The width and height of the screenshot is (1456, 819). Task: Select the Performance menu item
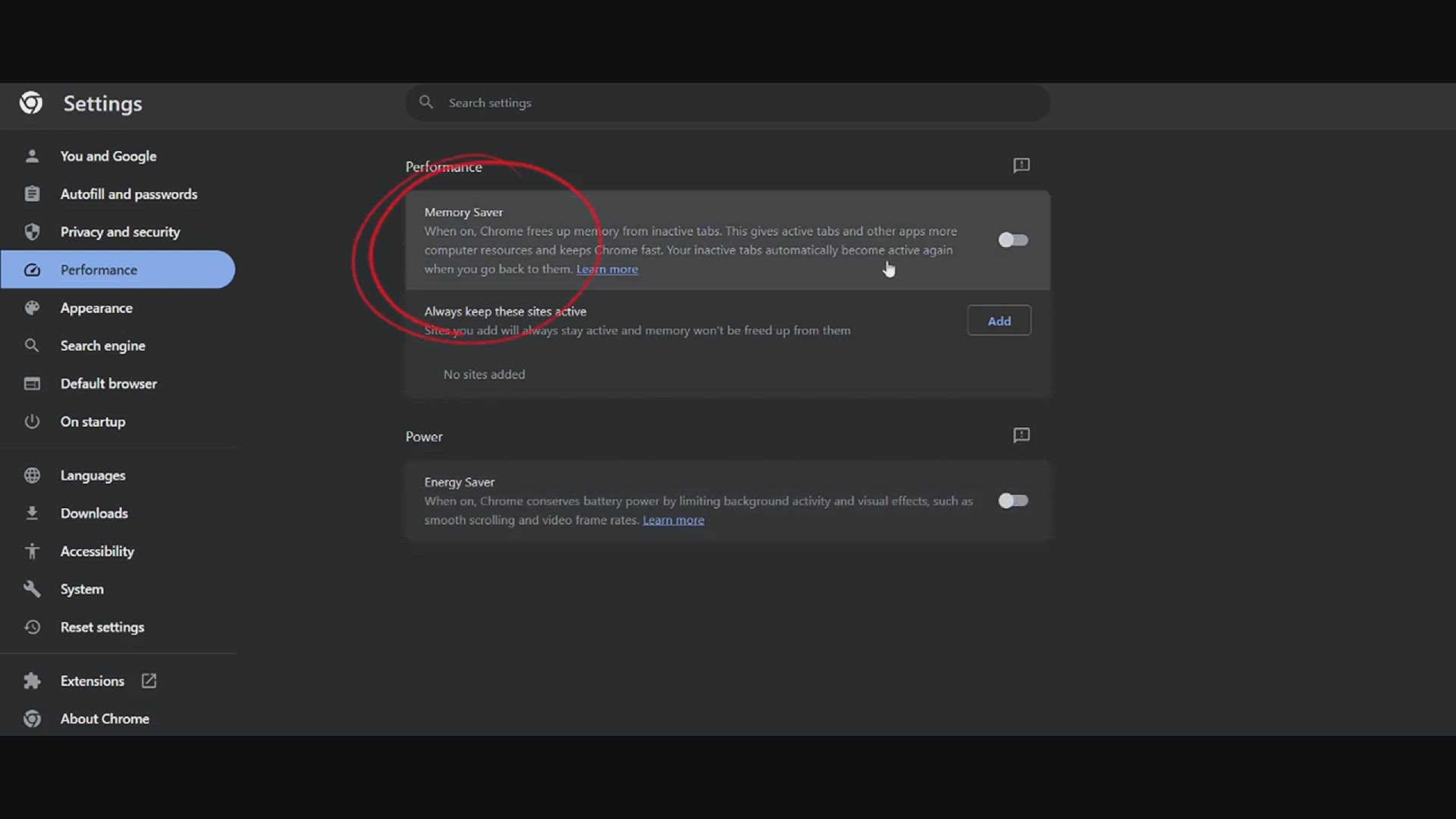pyautogui.click(x=118, y=270)
